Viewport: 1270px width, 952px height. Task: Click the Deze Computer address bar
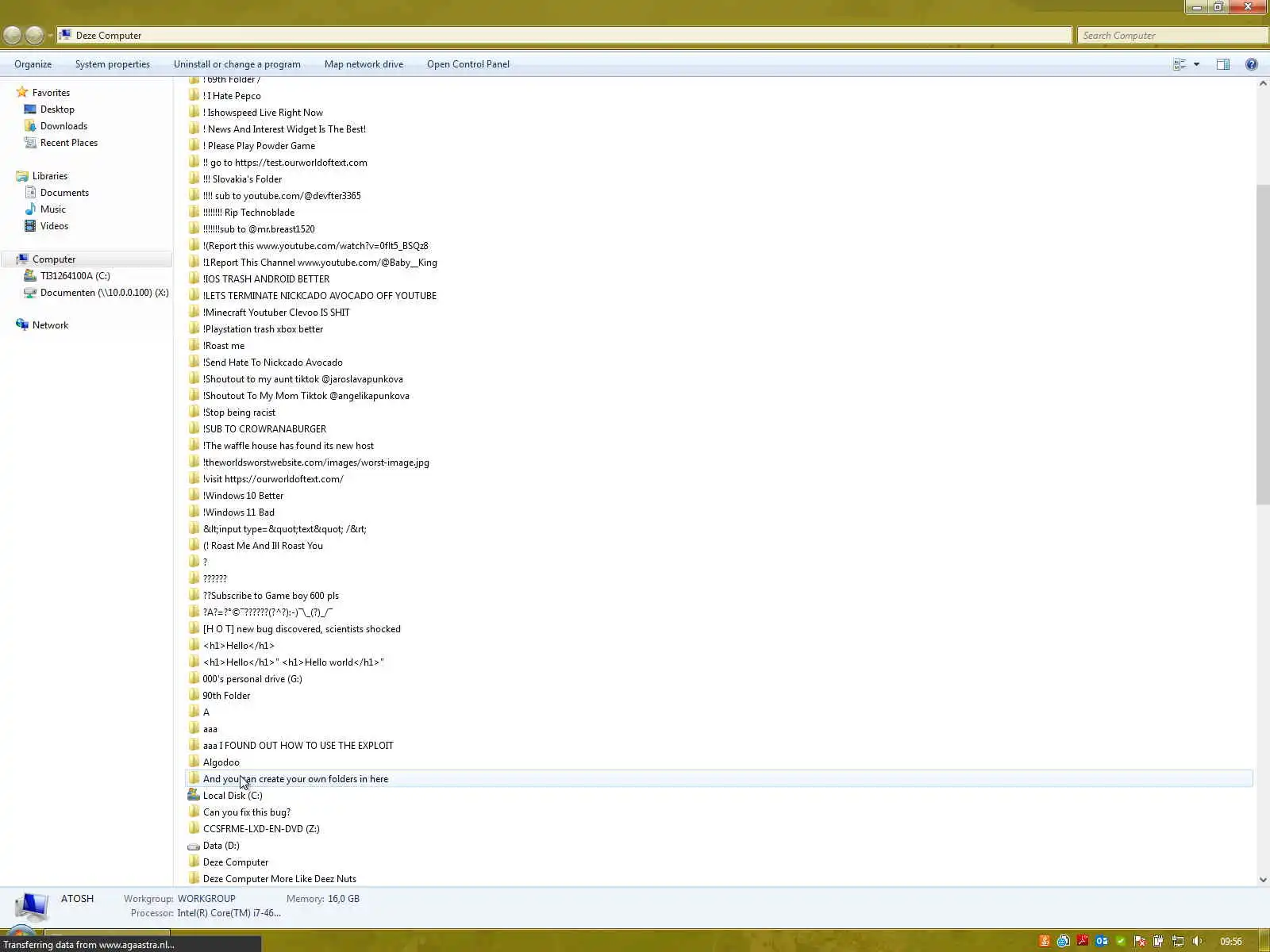click(x=564, y=35)
